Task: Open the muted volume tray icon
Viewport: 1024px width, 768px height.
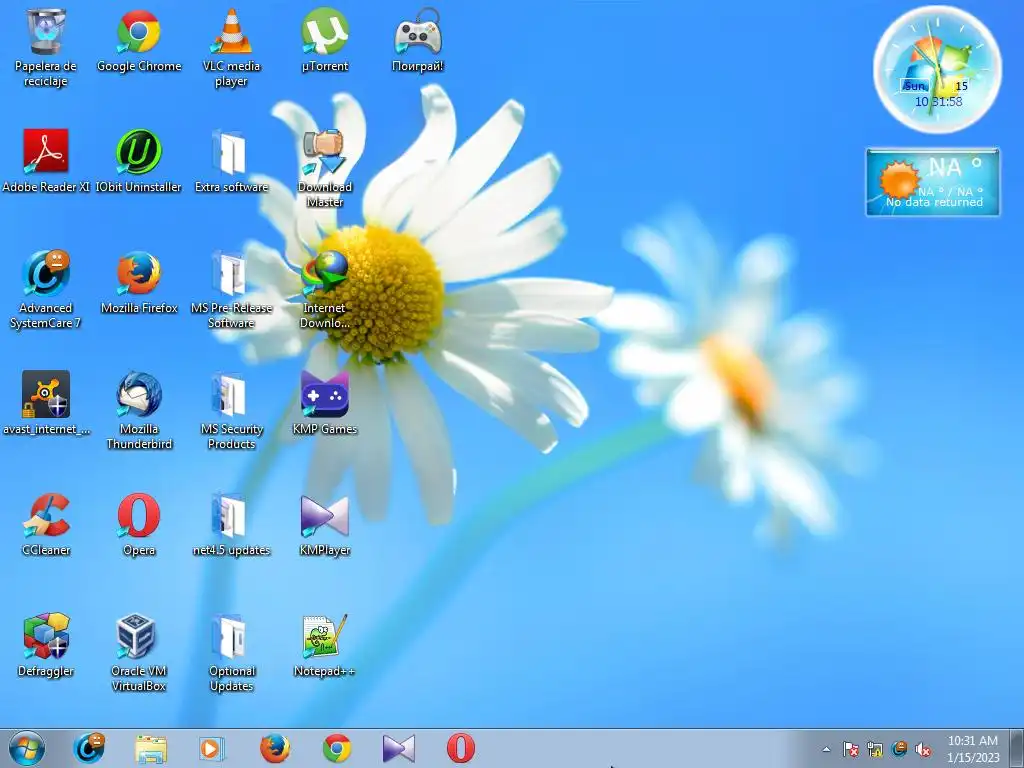Action: 923,749
